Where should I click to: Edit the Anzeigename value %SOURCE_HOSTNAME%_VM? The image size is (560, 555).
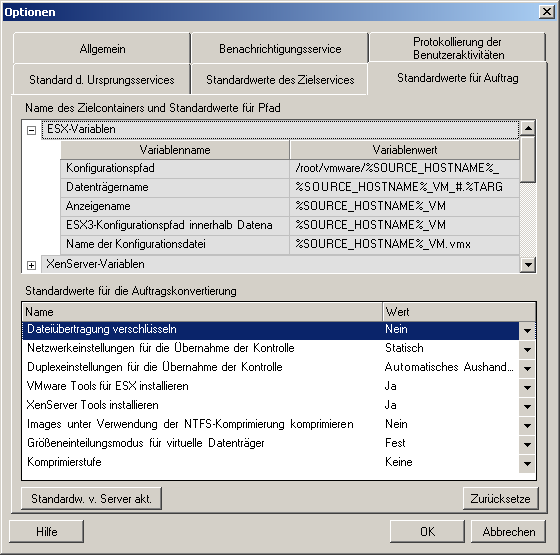[405, 206]
